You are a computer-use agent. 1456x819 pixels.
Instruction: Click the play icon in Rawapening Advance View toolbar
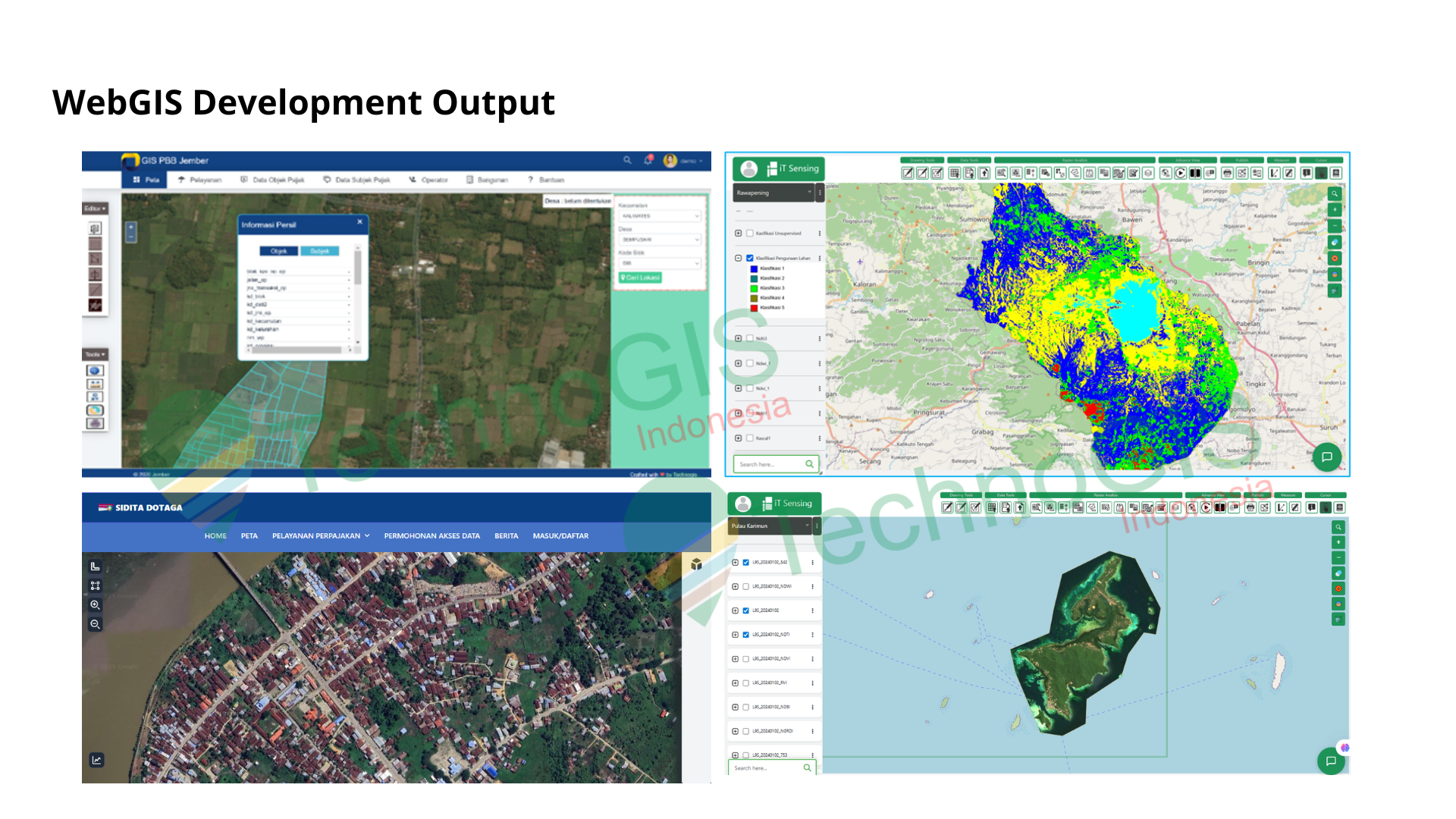coord(1180,173)
